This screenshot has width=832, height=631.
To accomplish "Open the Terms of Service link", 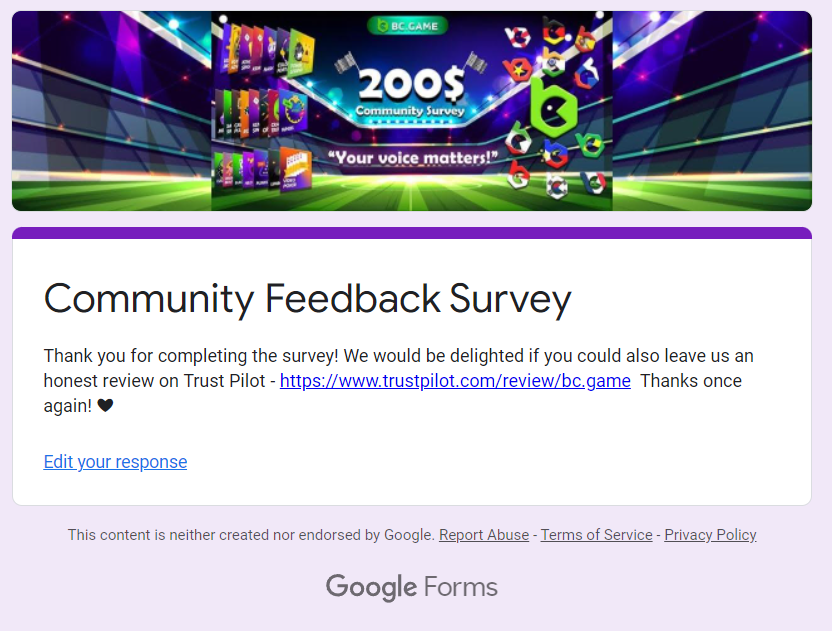I will (596, 535).
